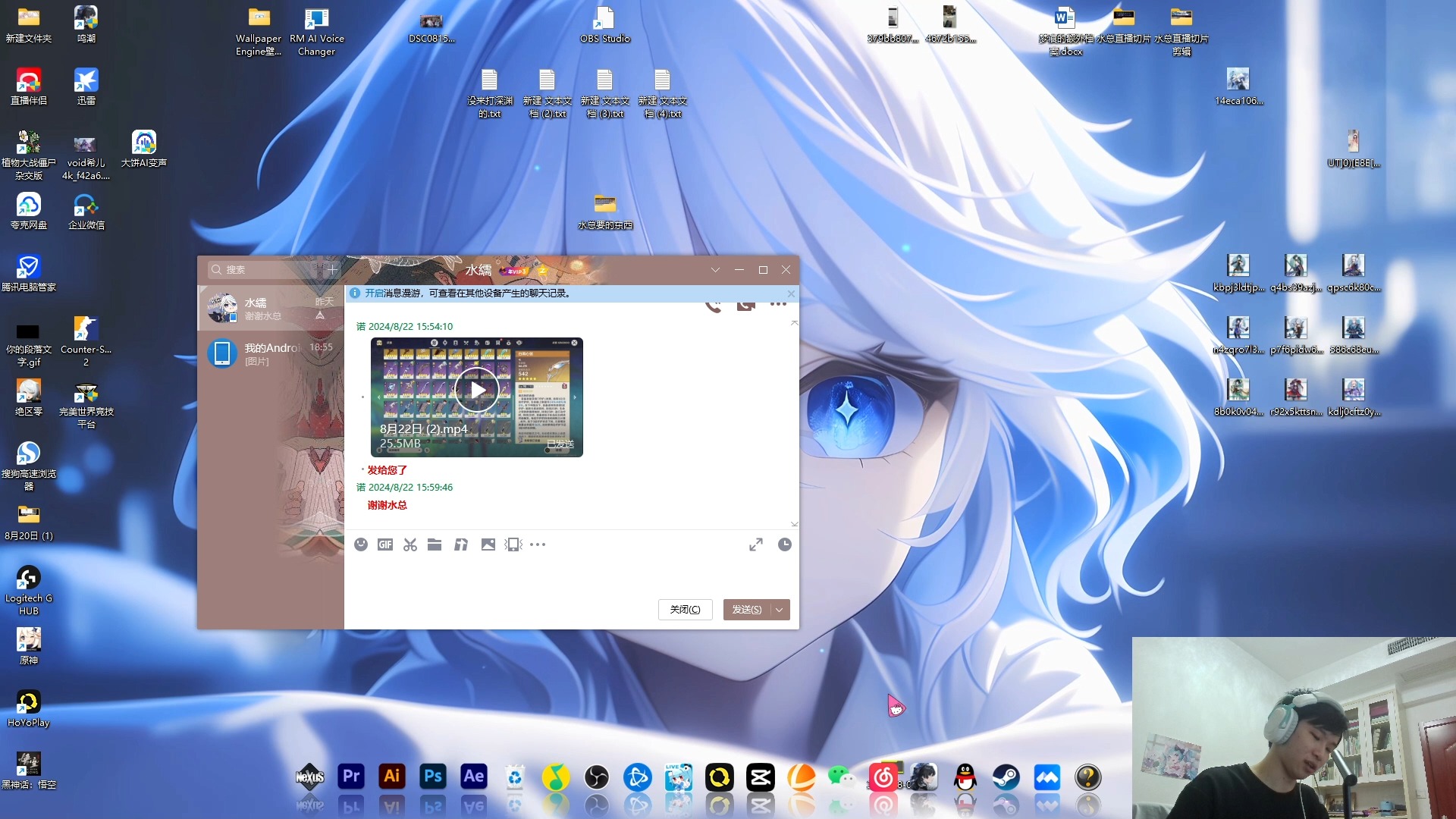The width and height of the screenshot is (1456, 819).
Task: Select the Logitech G HUB desktop icon
Action: (29, 590)
